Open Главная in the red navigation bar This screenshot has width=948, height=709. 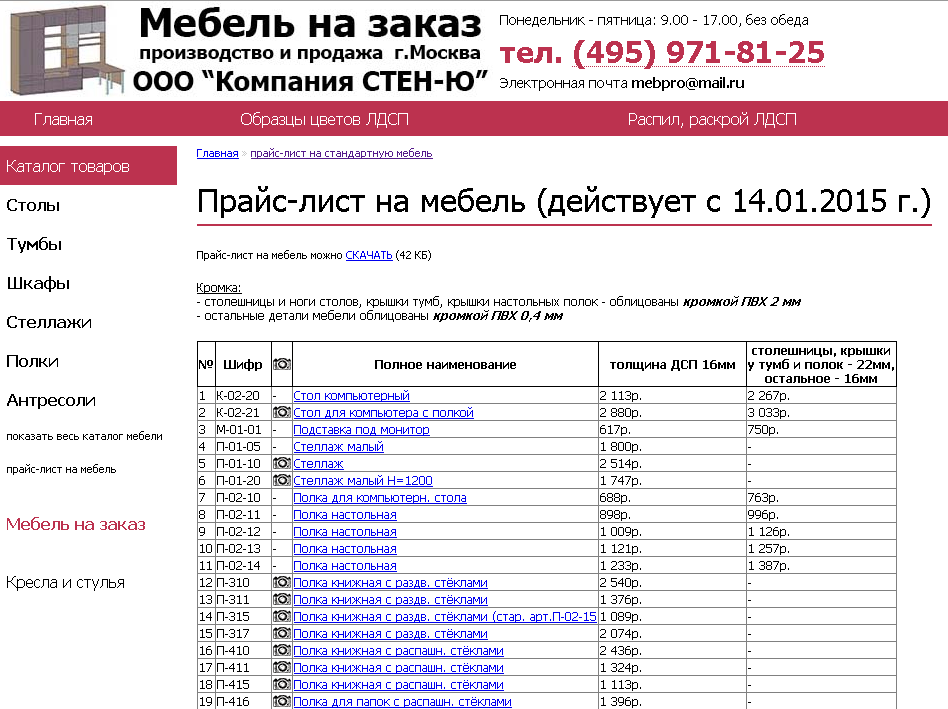[63, 119]
